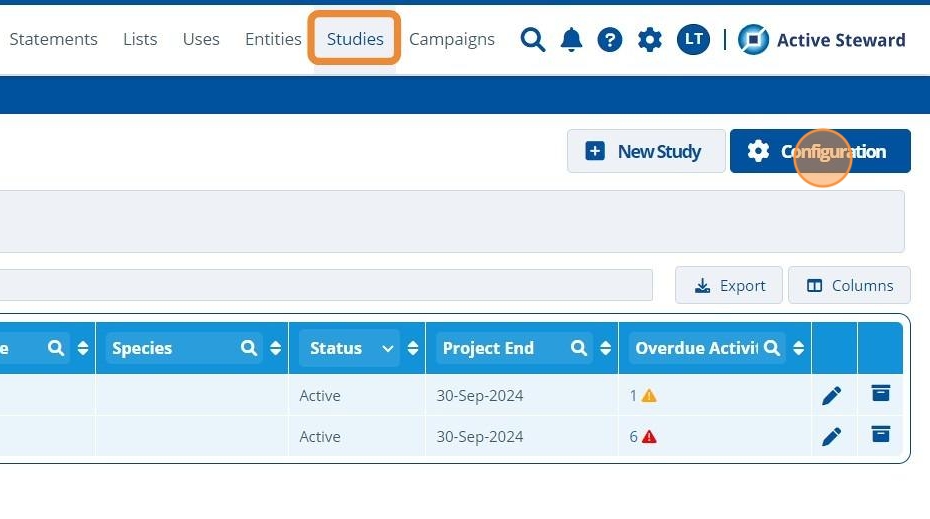Viewport: 930px width, 519px height.
Task: Switch to the Campaigns tab
Action: [x=452, y=39]
